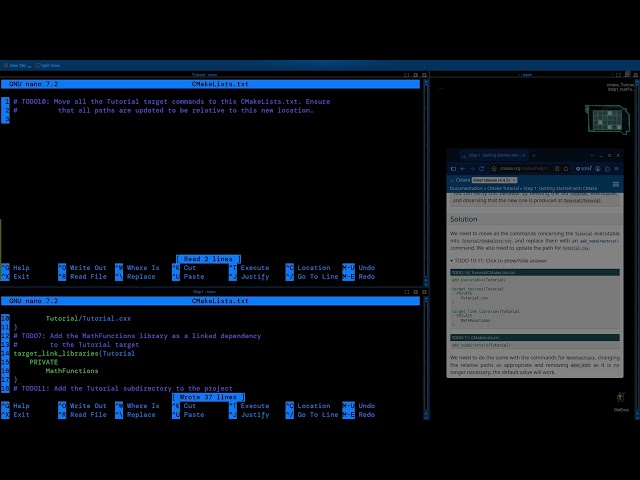The image size is (640, 480).
Task: Open the browser extensions icon
Action: (x=607, y=169)
